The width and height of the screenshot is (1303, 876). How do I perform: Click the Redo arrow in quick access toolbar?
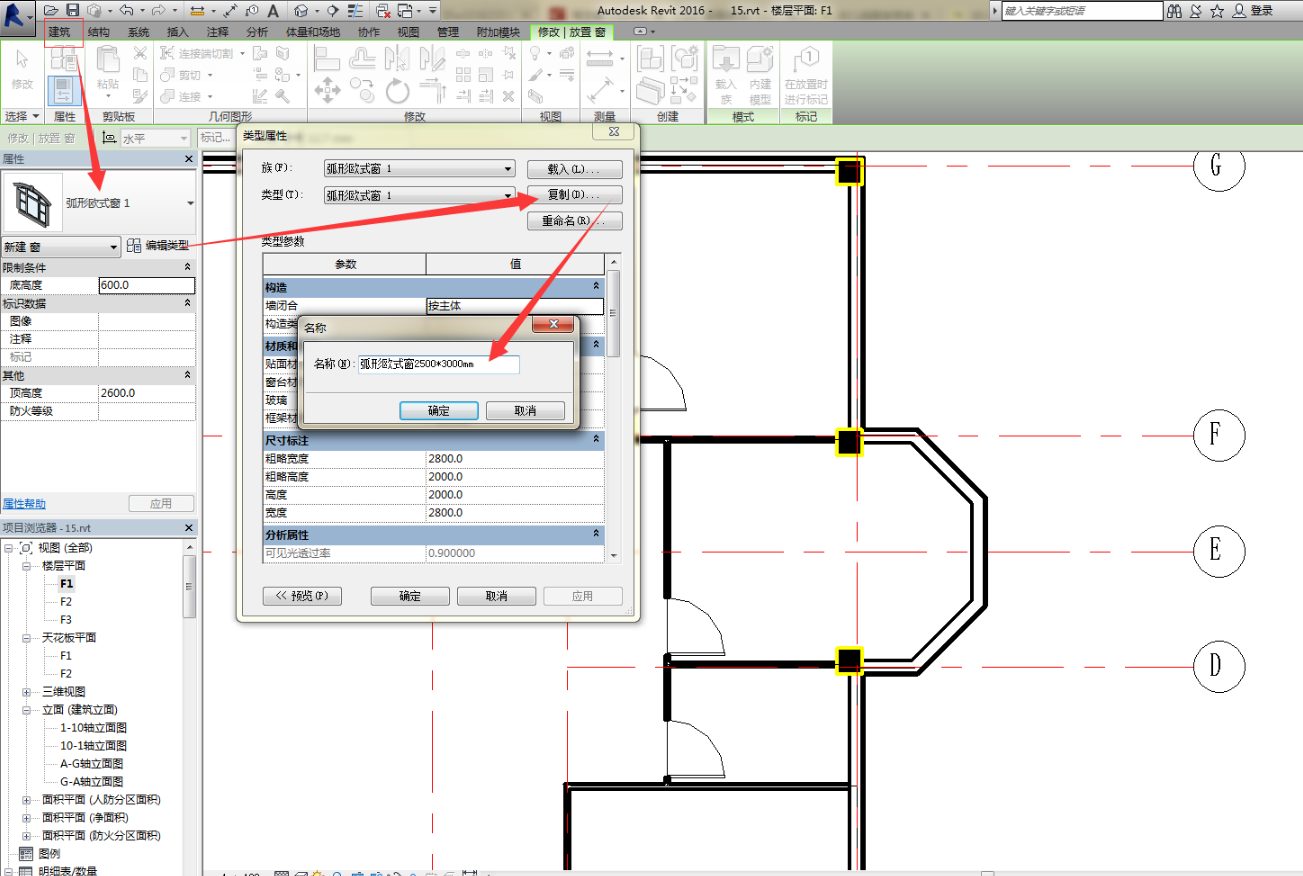(x=158, y=10)
